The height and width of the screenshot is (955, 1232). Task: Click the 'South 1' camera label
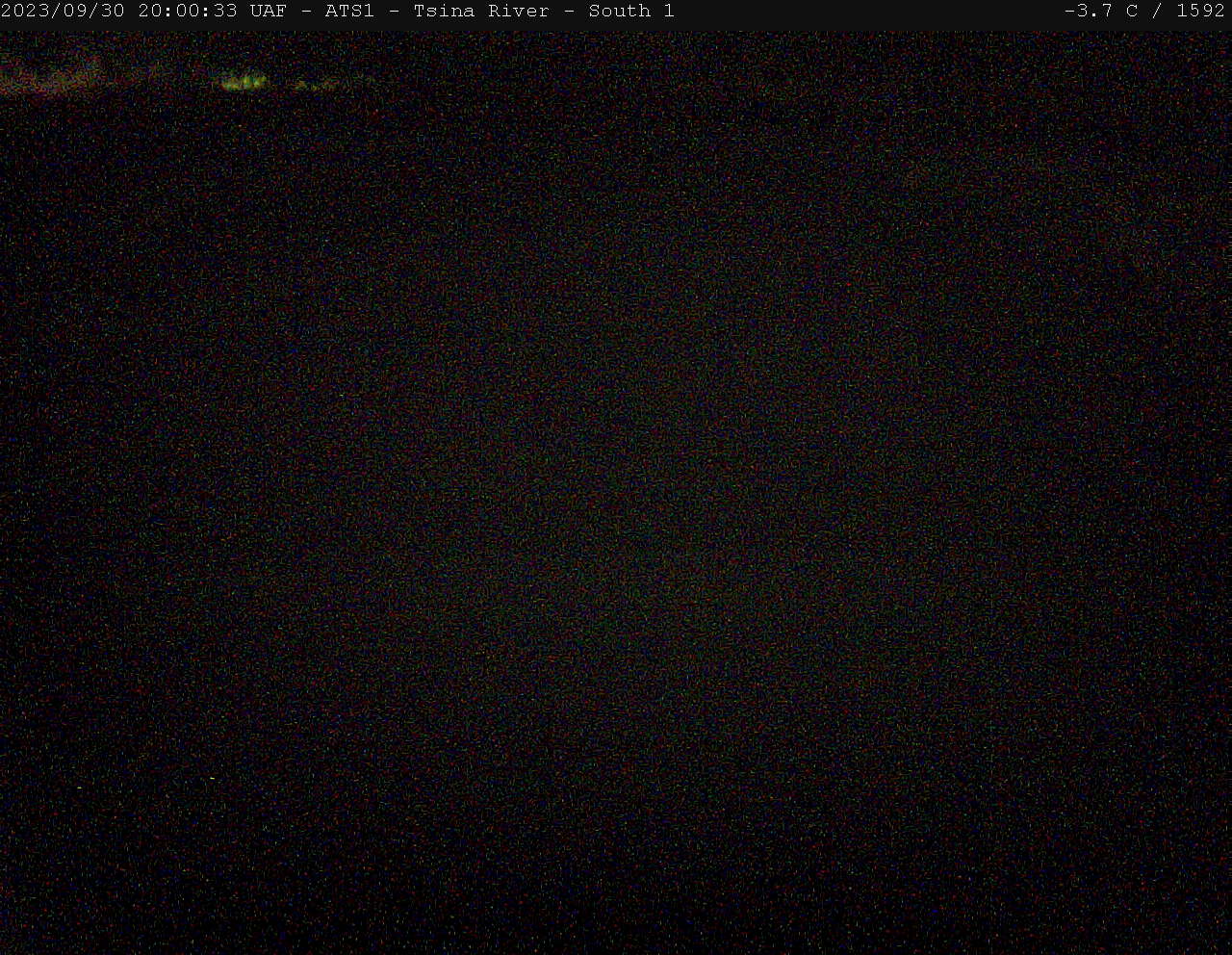(631, 11)
